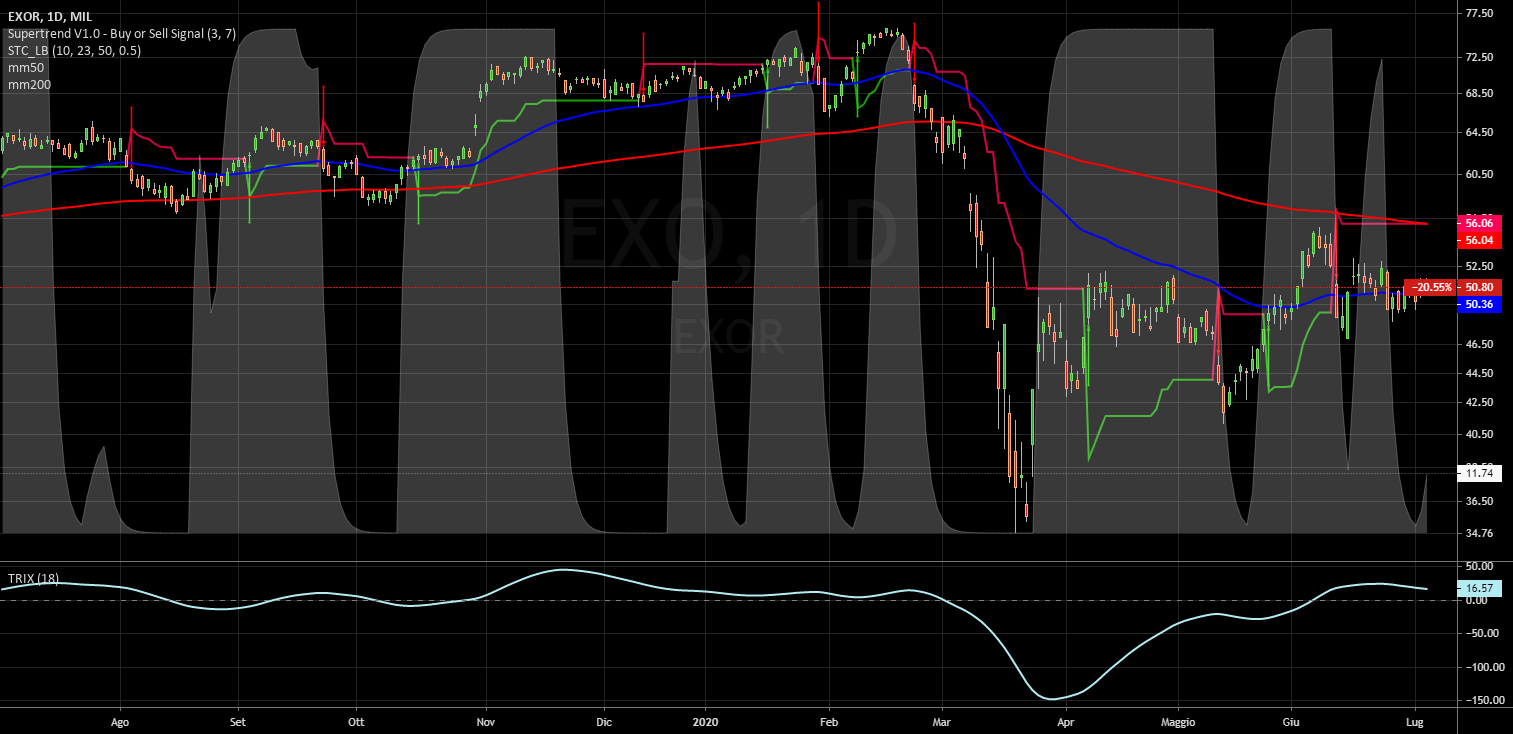Click 42.50 on the price axis

[1479, 402]
